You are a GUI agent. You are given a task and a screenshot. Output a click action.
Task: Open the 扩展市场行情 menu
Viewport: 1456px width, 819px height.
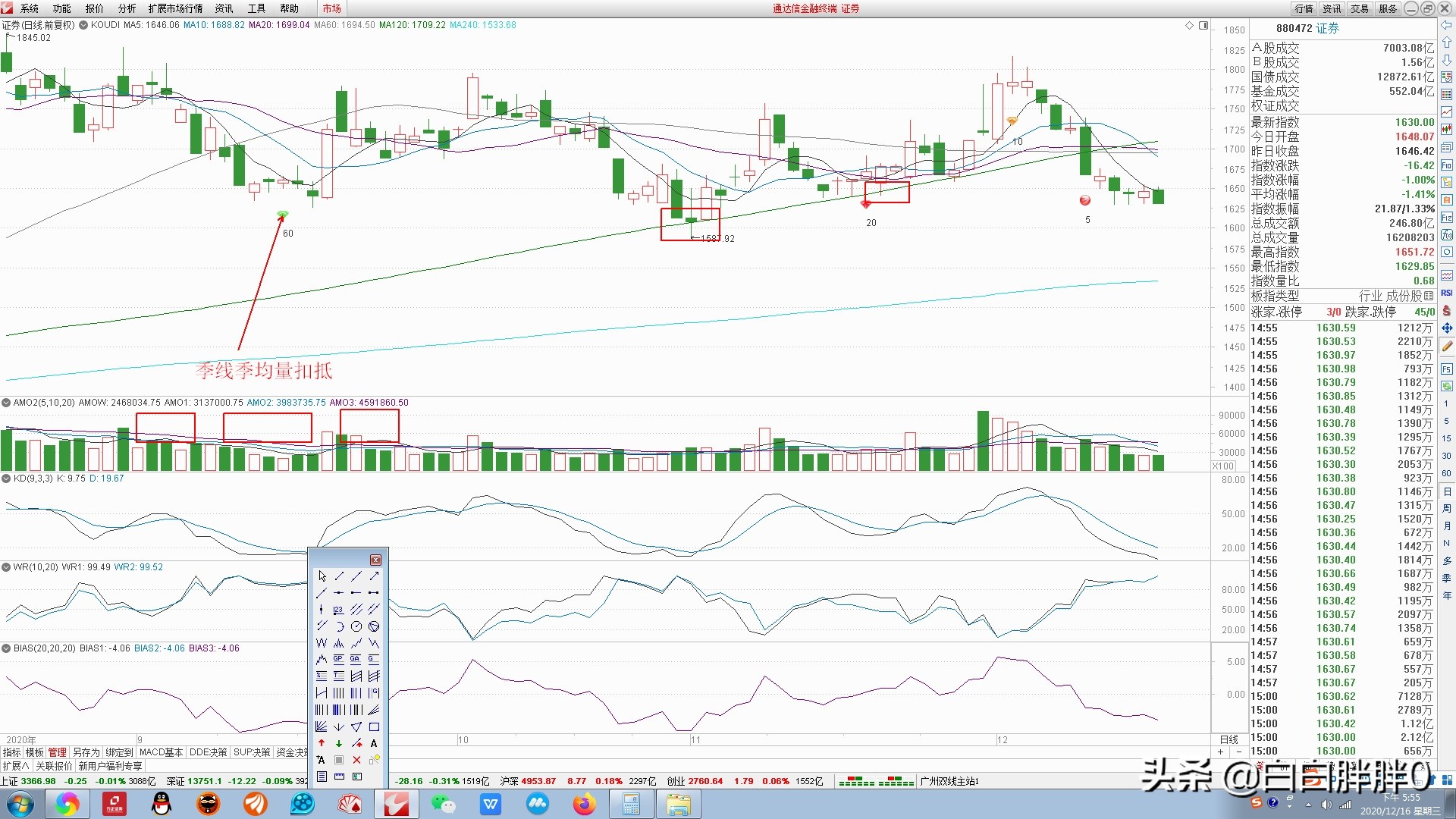point(175,8)
